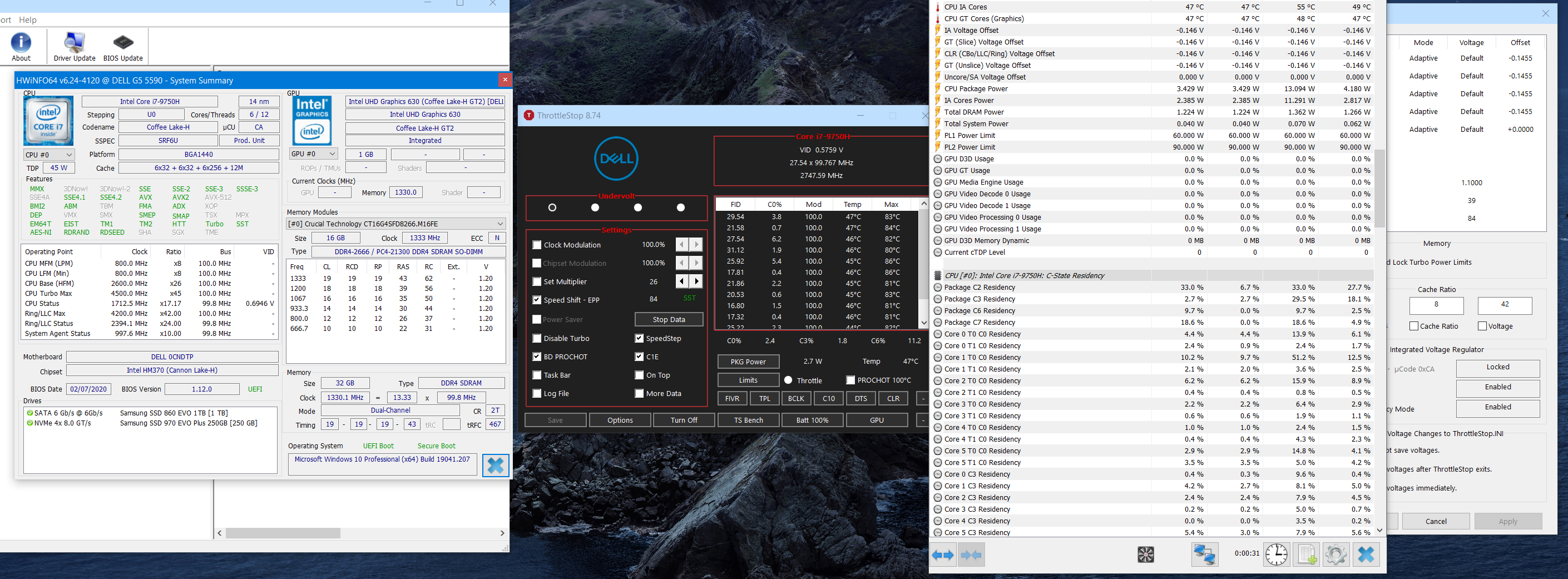Screen dimensions: 1568x579
Task: Click Cancel in the FIVR window
Action: click(x=1436, y=521)
